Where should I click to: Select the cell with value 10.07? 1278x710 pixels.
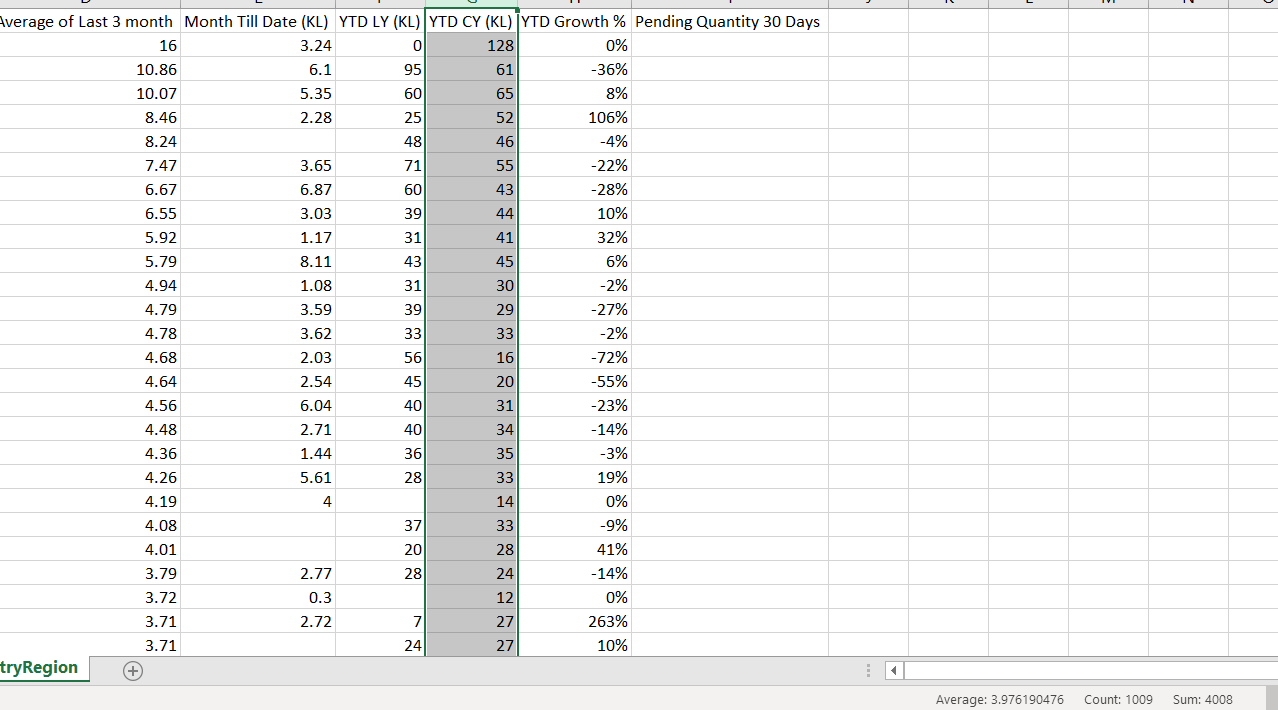point(90,93)
